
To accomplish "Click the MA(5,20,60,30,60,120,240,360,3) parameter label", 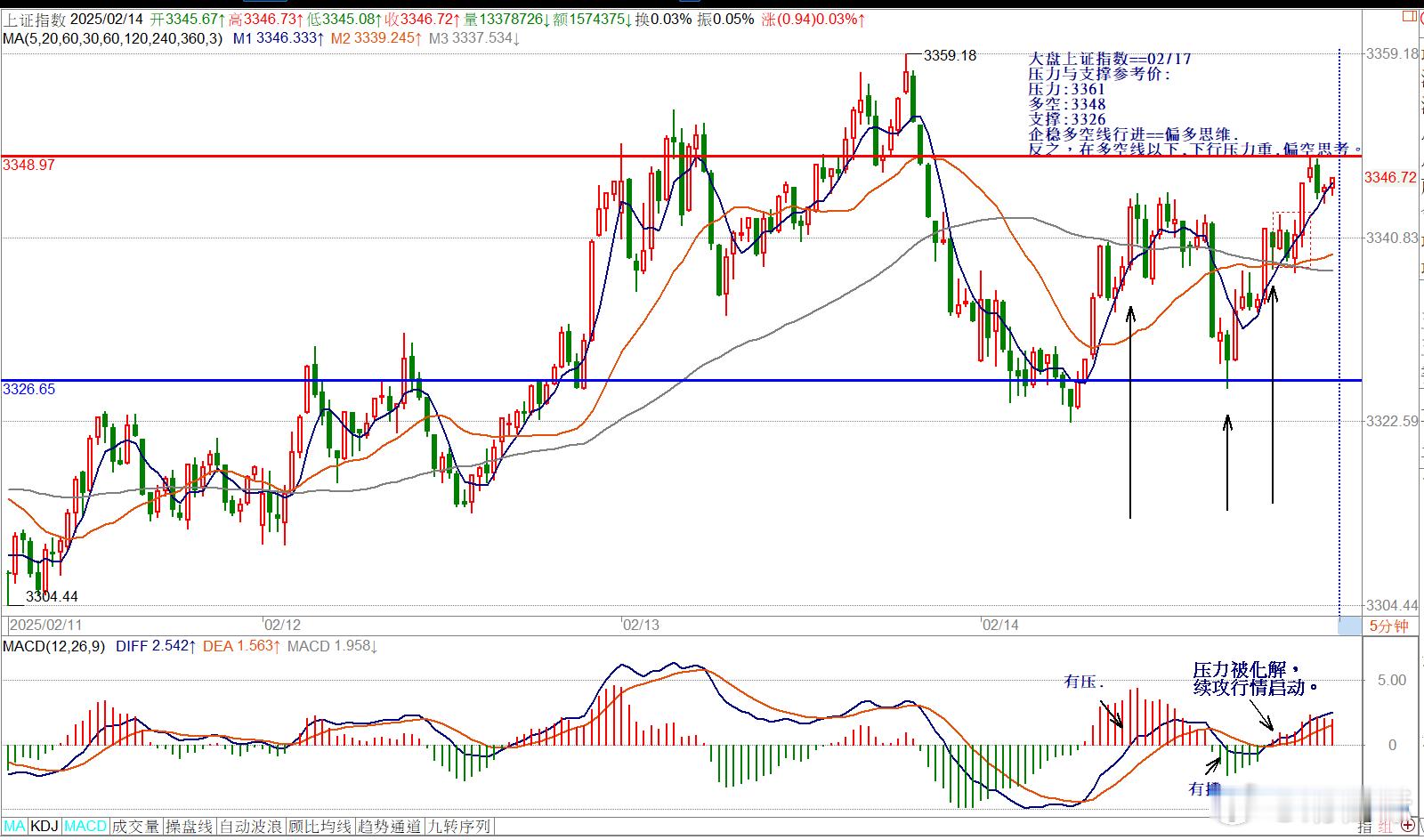I will click(x=114, y=38).
